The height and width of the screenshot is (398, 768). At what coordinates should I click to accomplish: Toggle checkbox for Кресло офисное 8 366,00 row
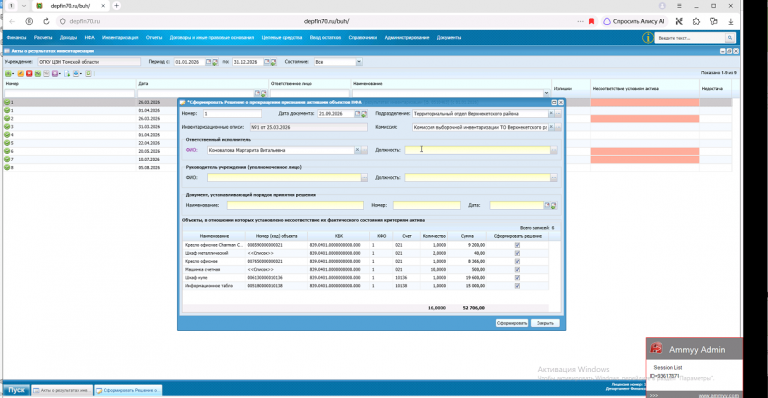coord(517,261)
